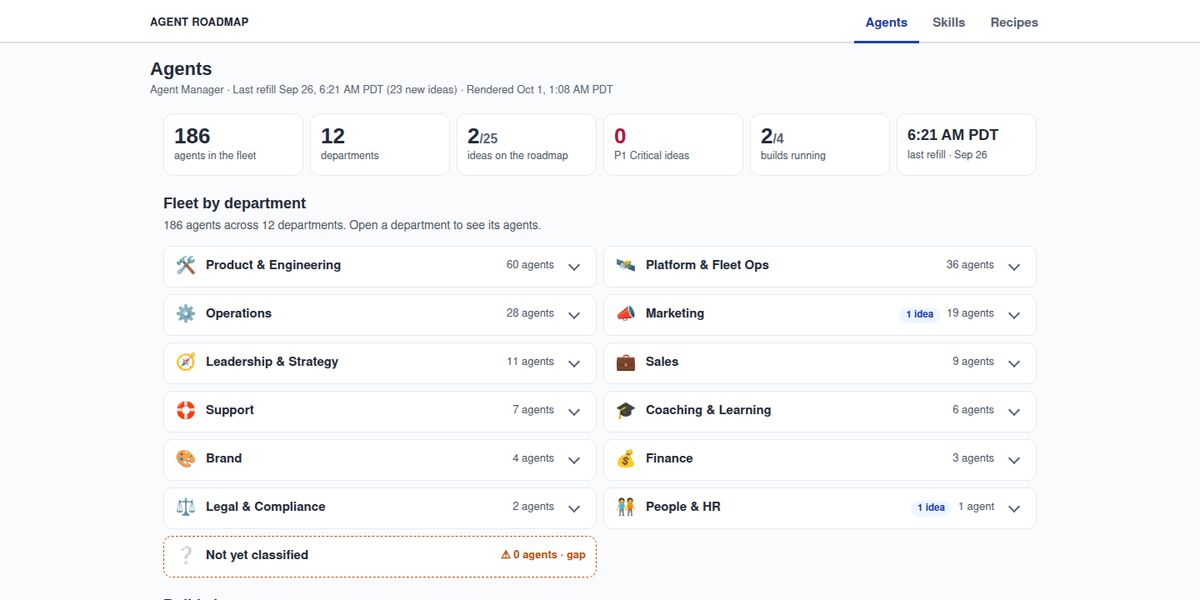Click the 186 agents in the fleet card
1200x600 pixels.
[x=233, y=144]
